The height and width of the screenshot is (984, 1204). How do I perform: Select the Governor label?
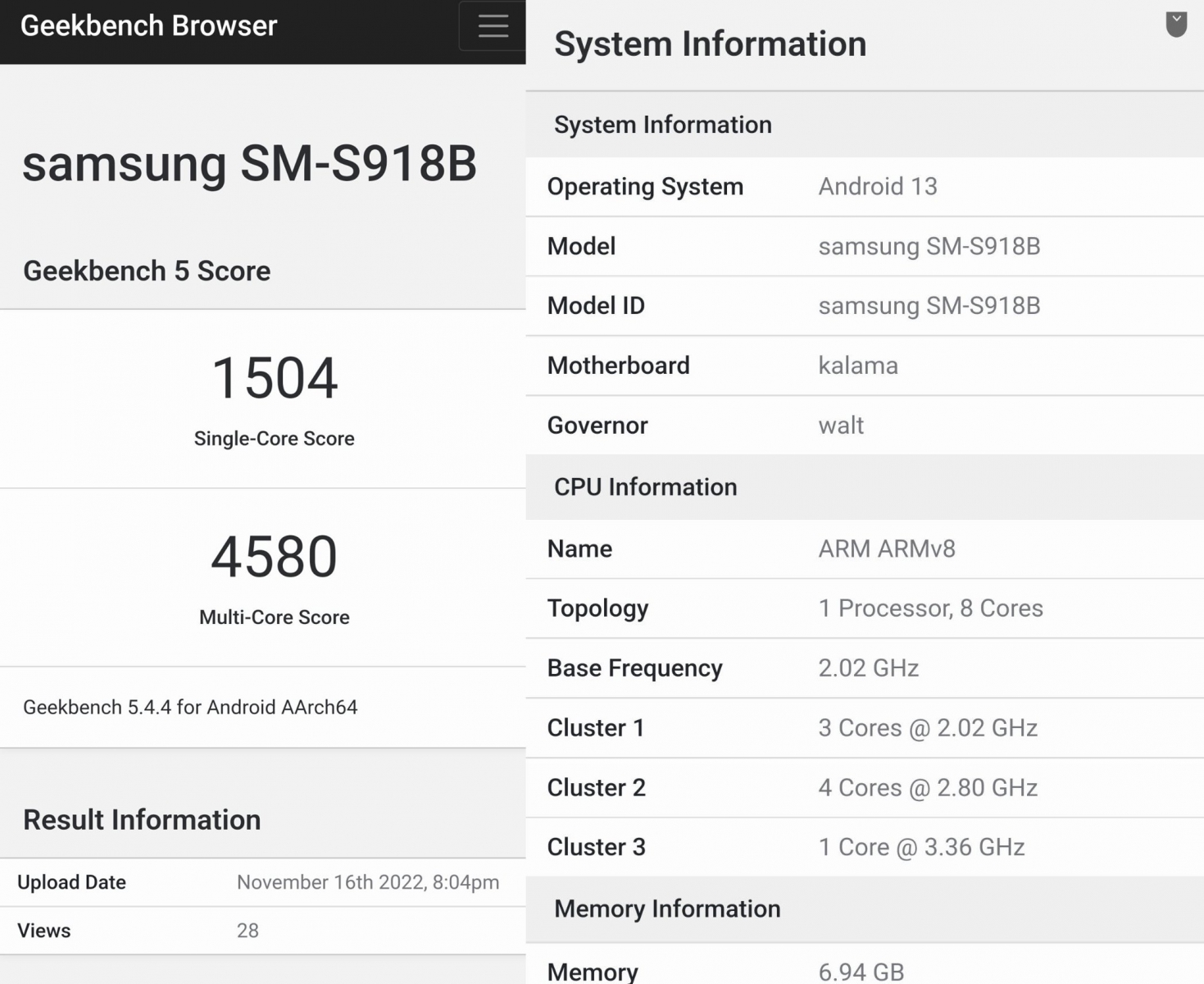point(597,426)
